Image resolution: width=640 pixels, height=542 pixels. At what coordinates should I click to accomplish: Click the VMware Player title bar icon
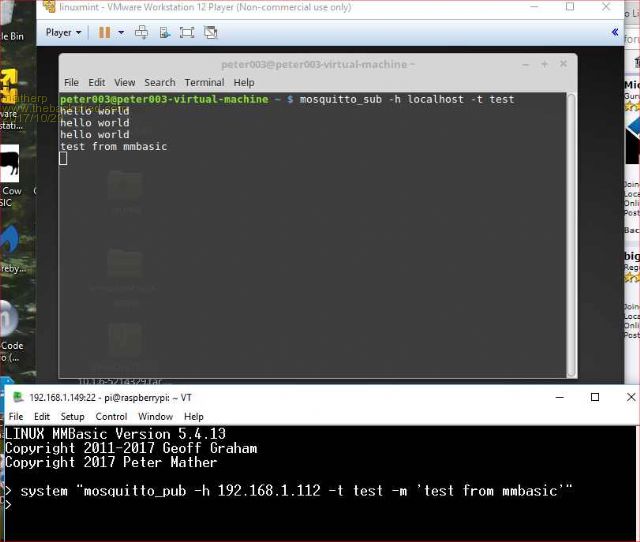click(x=48, y=8)
